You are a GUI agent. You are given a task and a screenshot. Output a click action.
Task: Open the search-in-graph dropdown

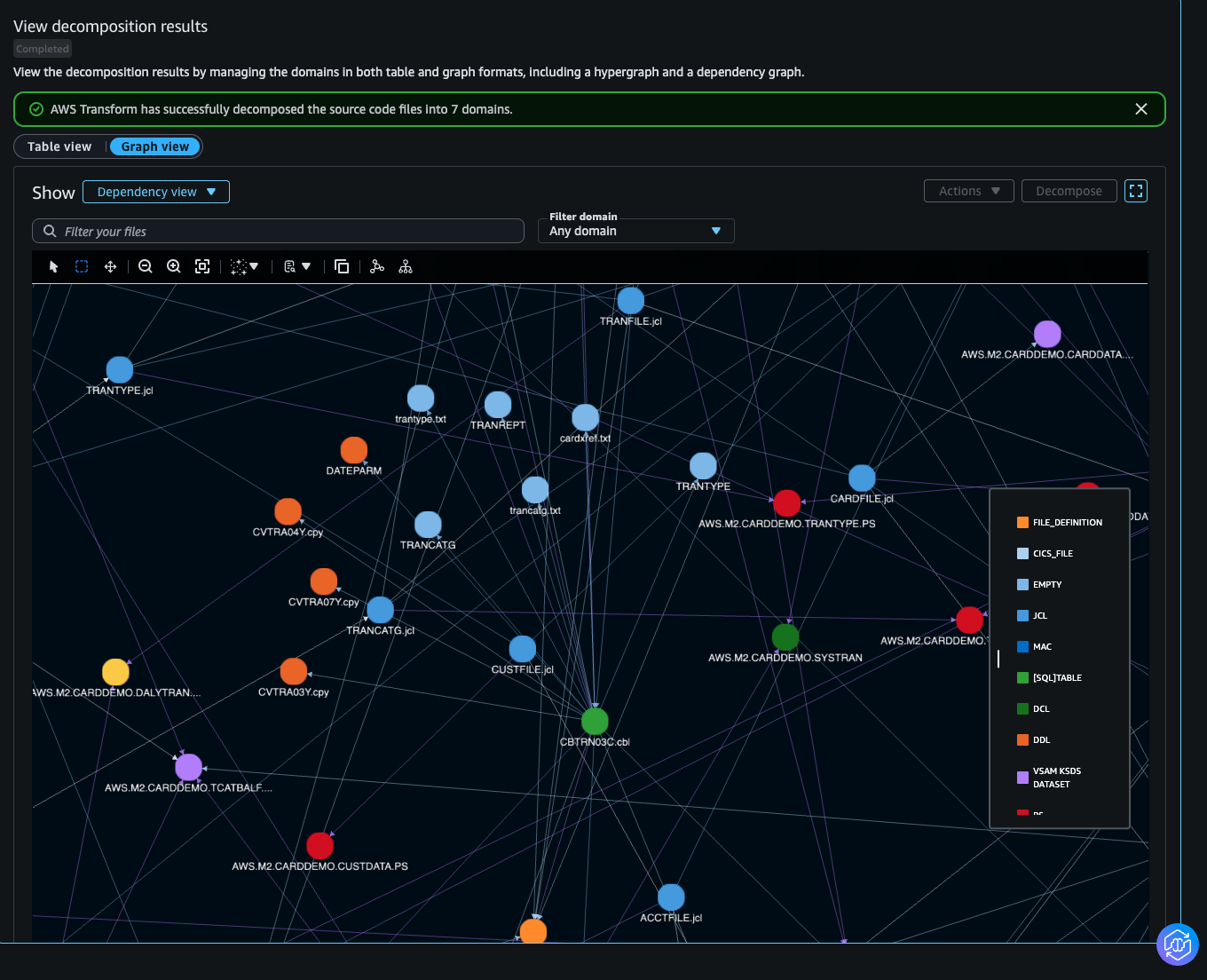297,266
